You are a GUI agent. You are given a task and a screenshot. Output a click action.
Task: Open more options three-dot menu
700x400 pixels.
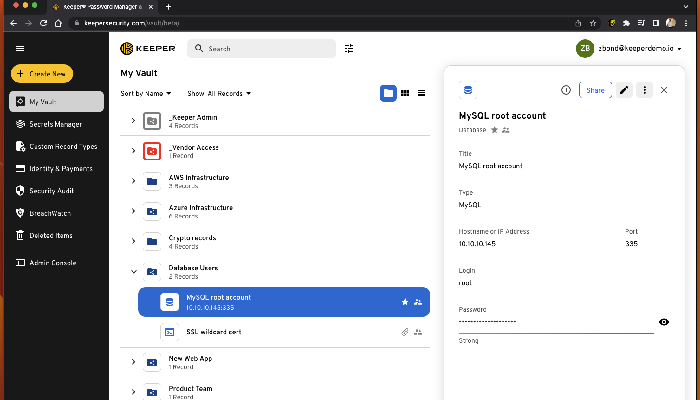click(x=644, y=90)
